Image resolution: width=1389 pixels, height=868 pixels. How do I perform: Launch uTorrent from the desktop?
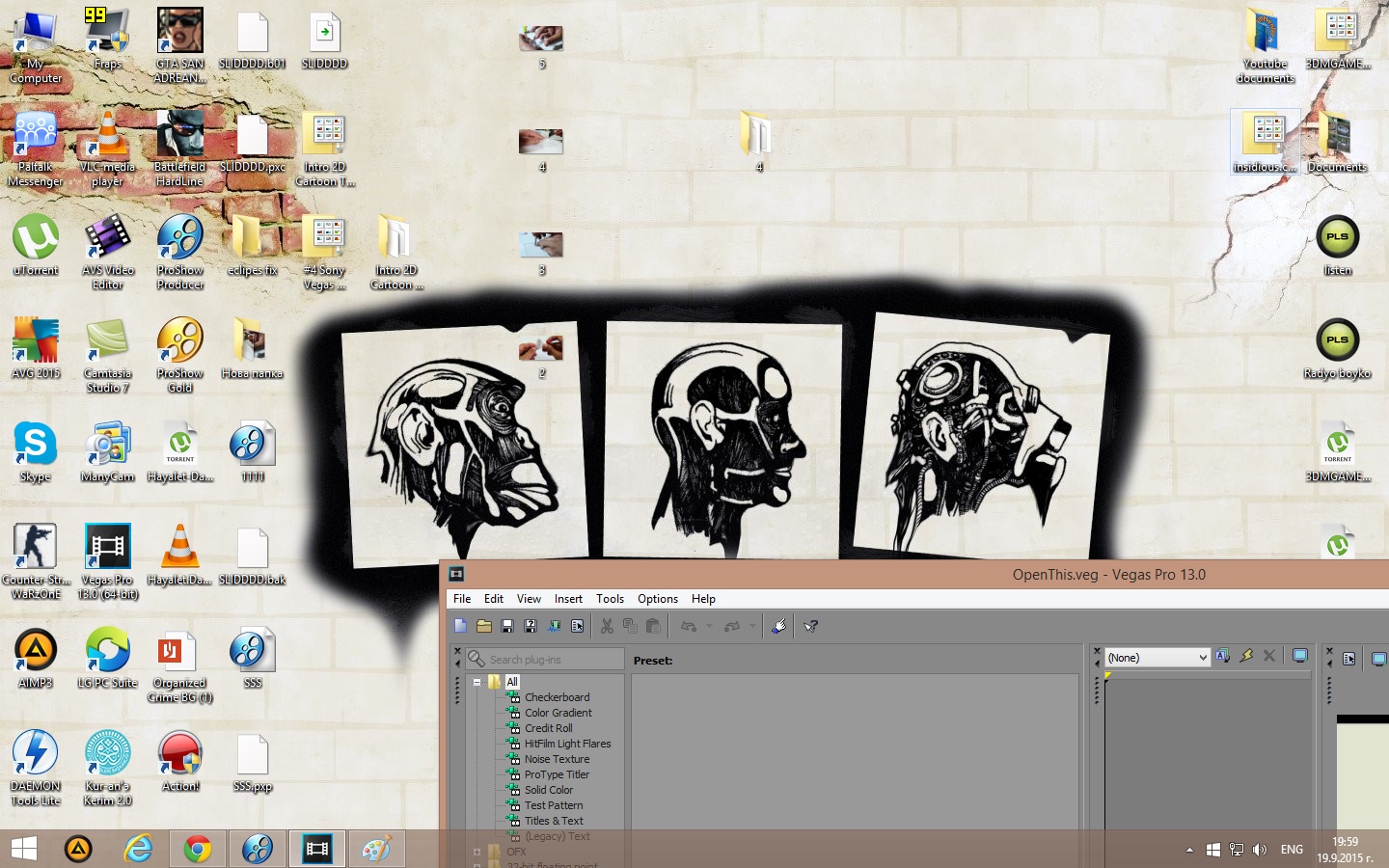[x=36, y=246]
